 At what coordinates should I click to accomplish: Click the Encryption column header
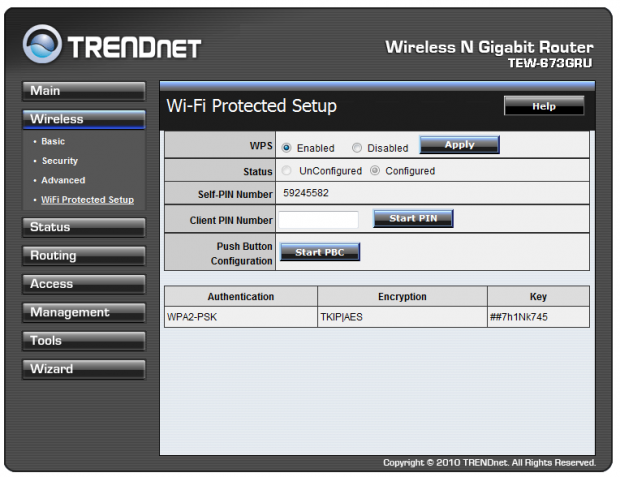coord(402,297)
